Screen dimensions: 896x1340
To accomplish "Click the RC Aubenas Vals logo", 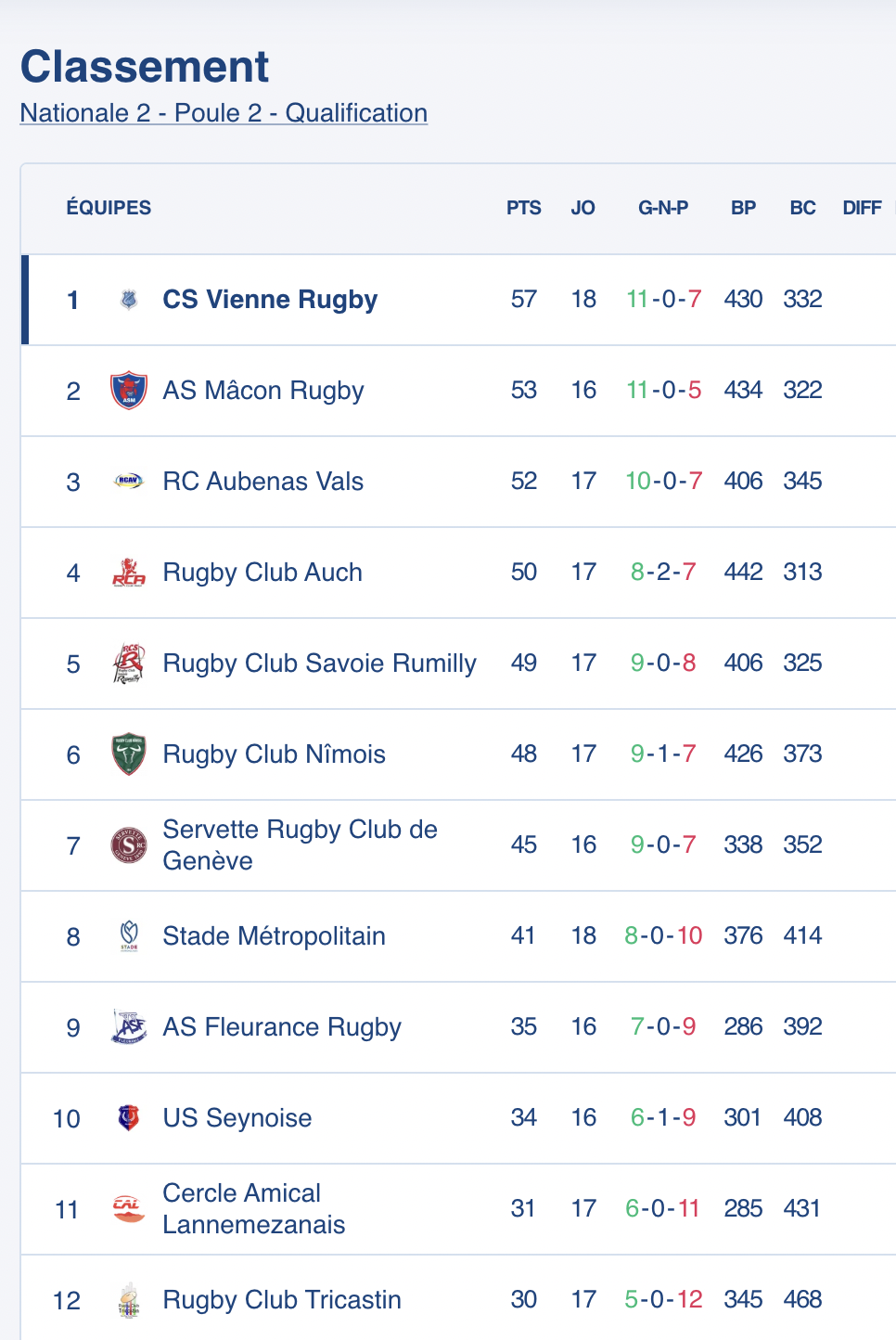I will pos(129,481).
